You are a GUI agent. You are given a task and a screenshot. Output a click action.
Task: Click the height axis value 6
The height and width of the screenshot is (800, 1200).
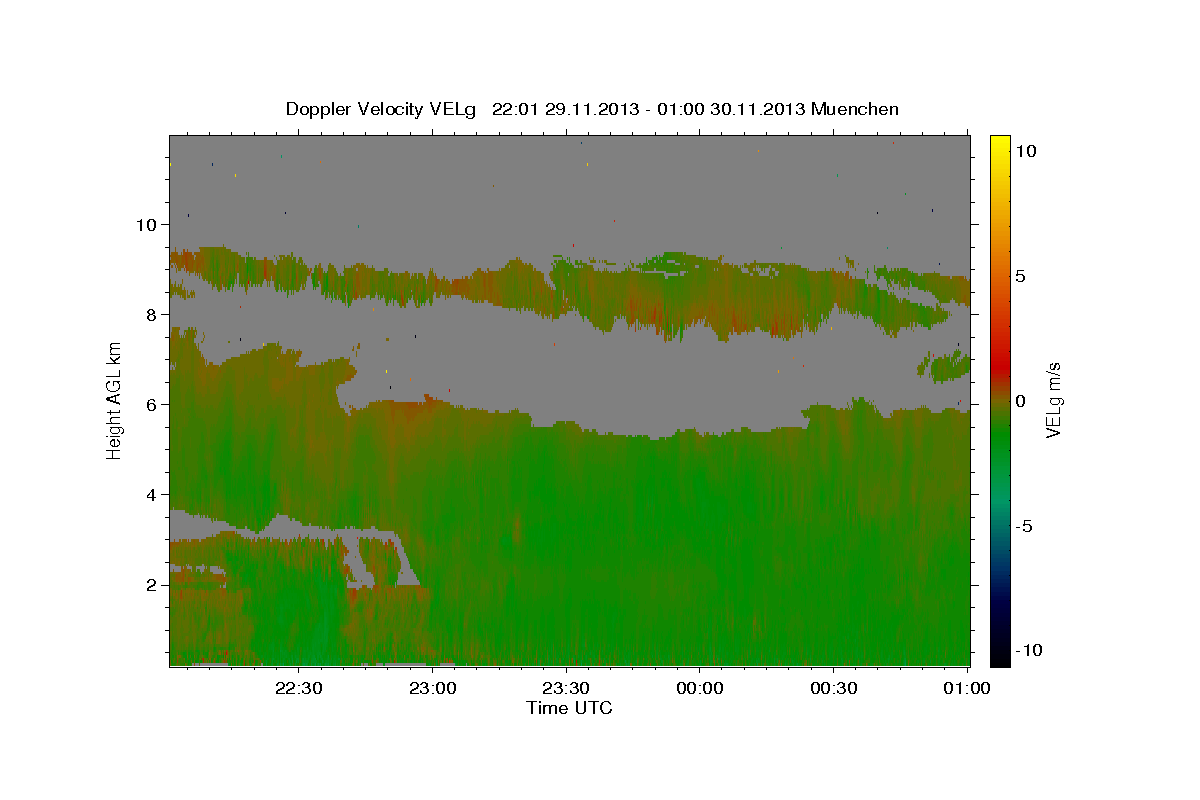[154, 404]
